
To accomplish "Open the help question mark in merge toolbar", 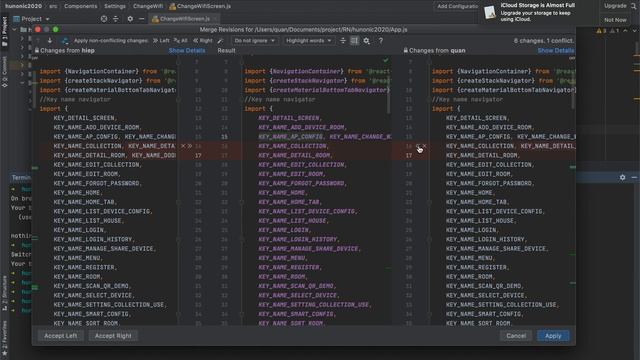I will coord(380,40).
